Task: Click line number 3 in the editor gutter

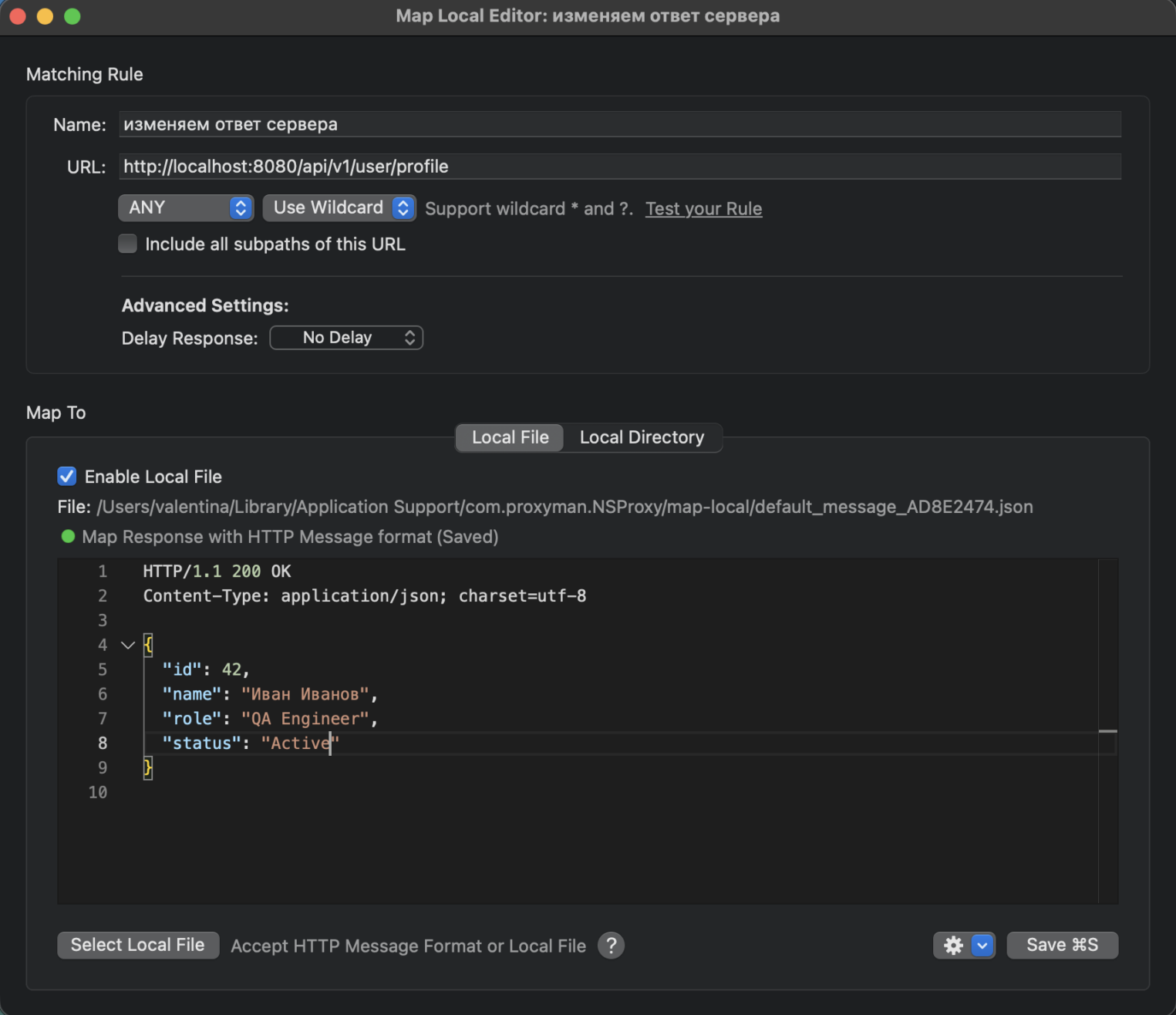Action: coord(103,620)
